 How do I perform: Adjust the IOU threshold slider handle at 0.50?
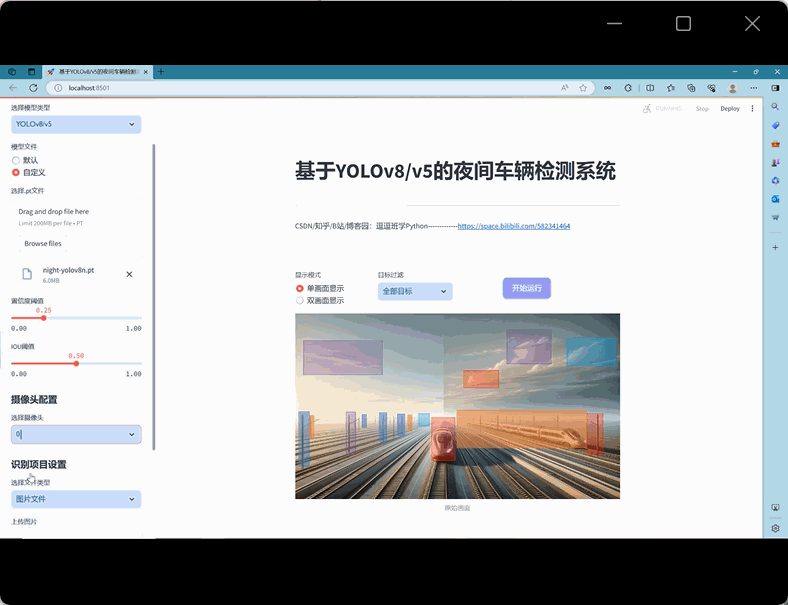(x=76, y=363)
